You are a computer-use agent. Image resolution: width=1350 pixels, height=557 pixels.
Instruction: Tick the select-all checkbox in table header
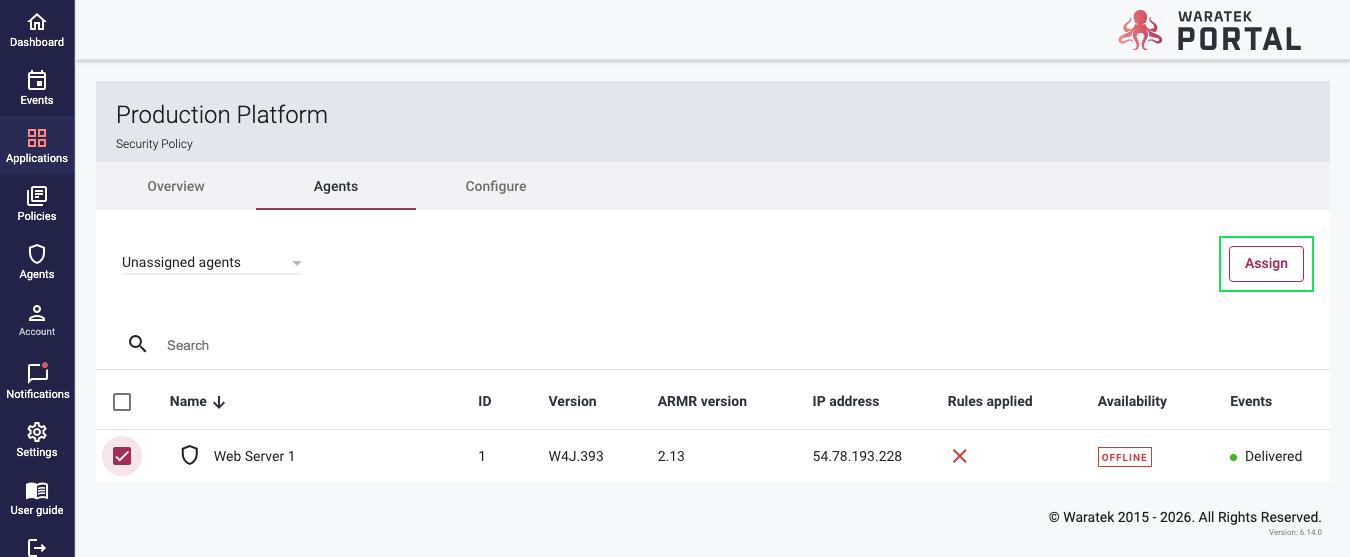click(x=122, y=402)
